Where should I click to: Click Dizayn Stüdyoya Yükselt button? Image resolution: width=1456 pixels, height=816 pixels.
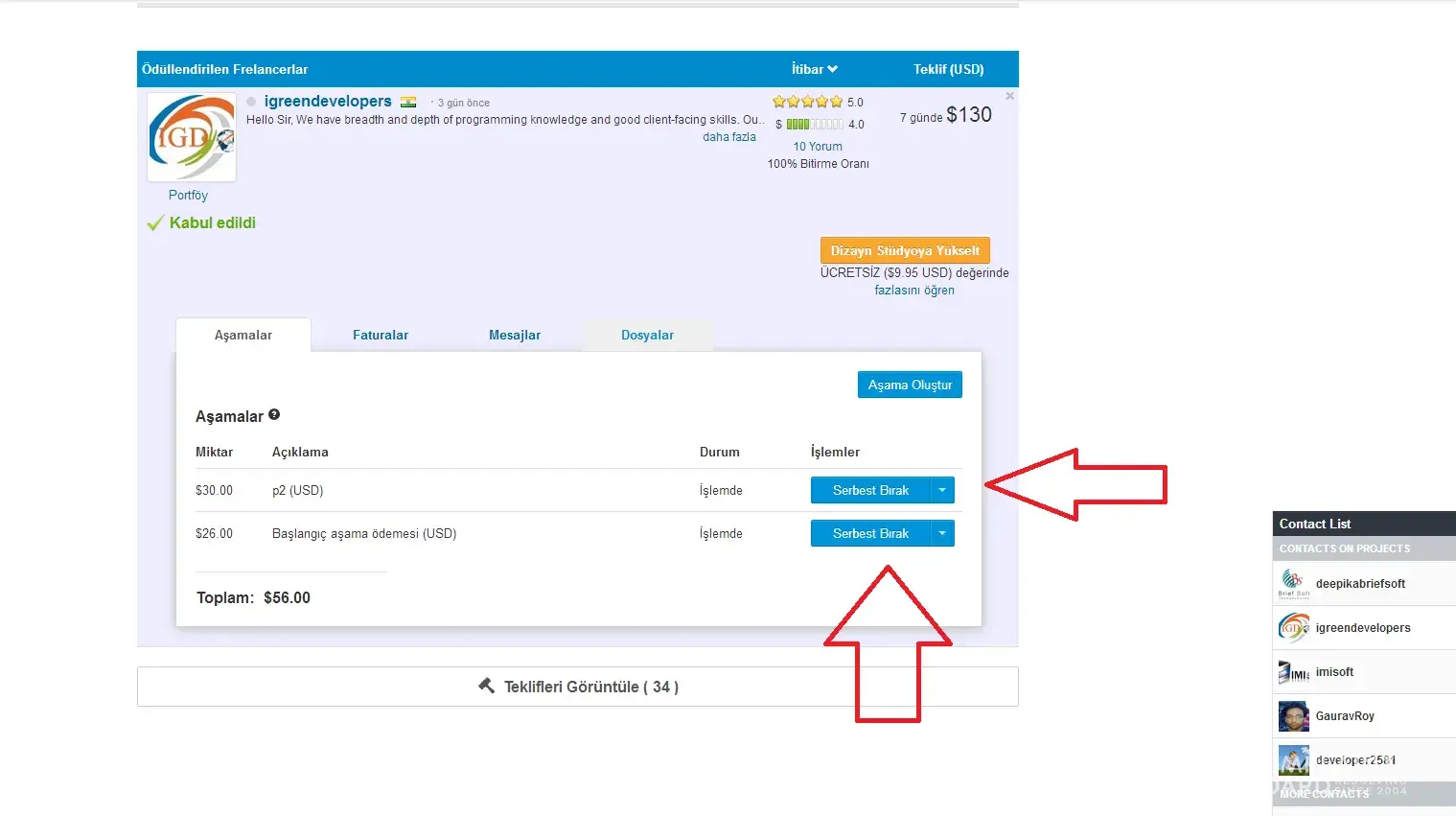click(x=905, y=250)
